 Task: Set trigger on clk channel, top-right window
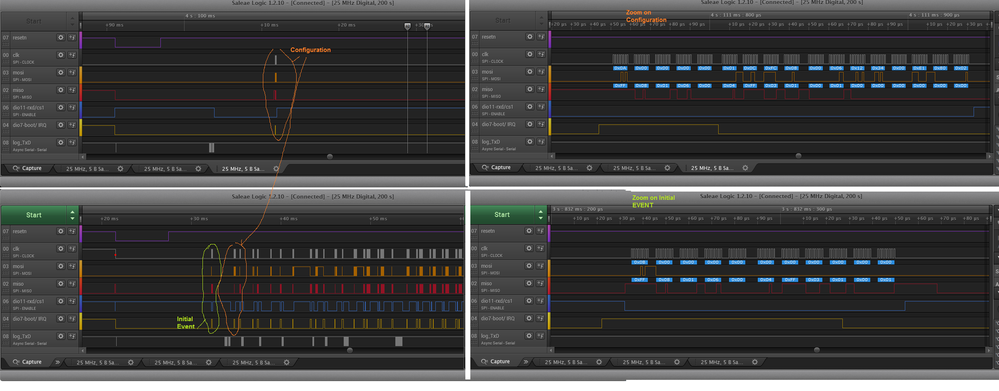click(540, 55)
